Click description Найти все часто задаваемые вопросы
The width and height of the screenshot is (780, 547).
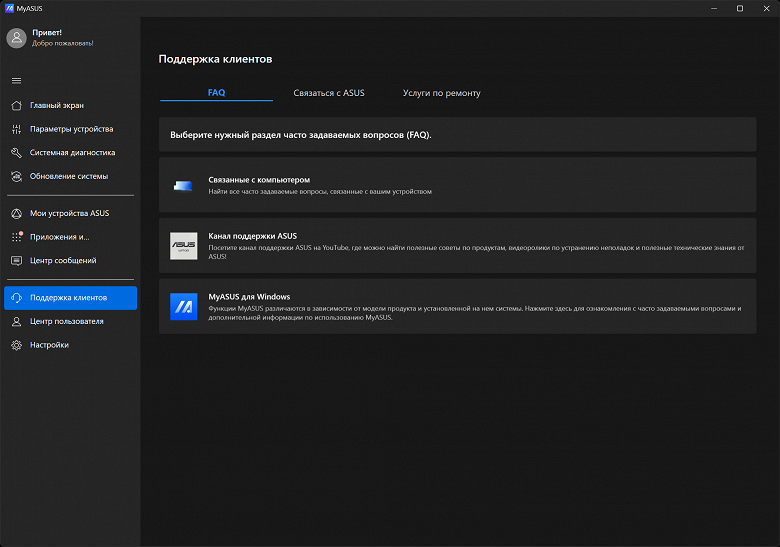click(320, 191)
